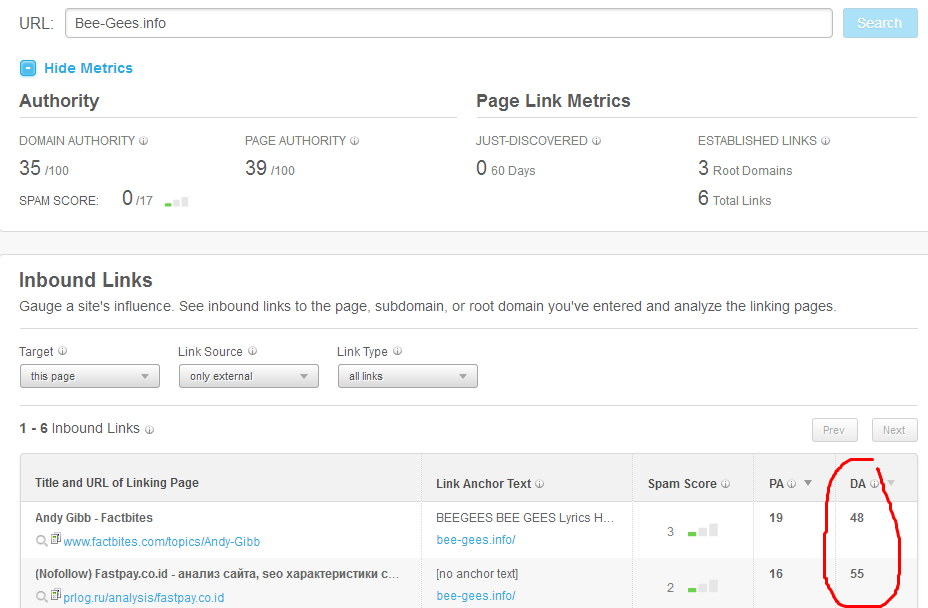This screenshot has width=928, height=608.
Task: Open the Spam Score column info icon
Action: (726, 484)
